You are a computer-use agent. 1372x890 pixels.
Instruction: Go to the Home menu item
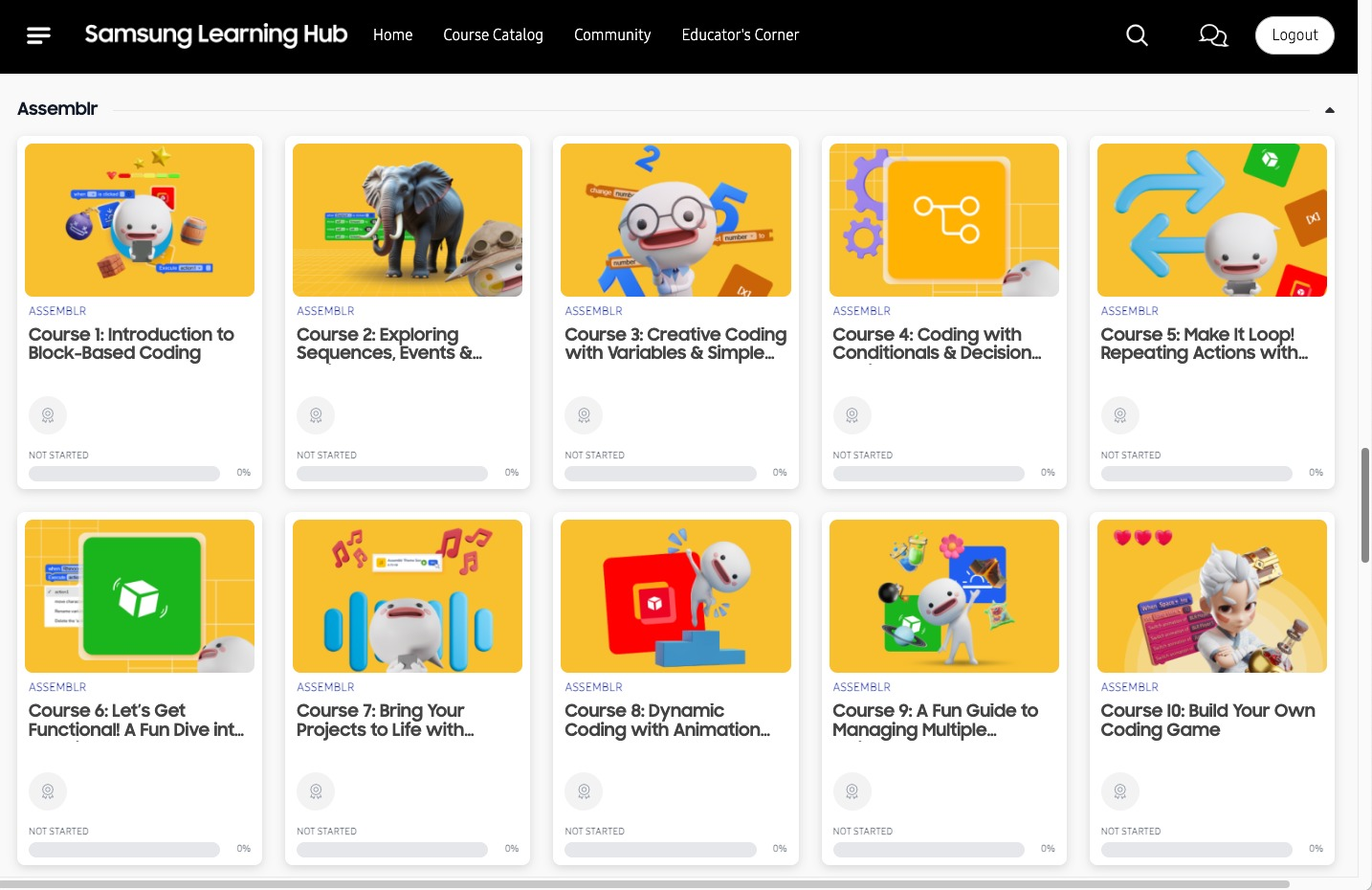click(393, 34)
